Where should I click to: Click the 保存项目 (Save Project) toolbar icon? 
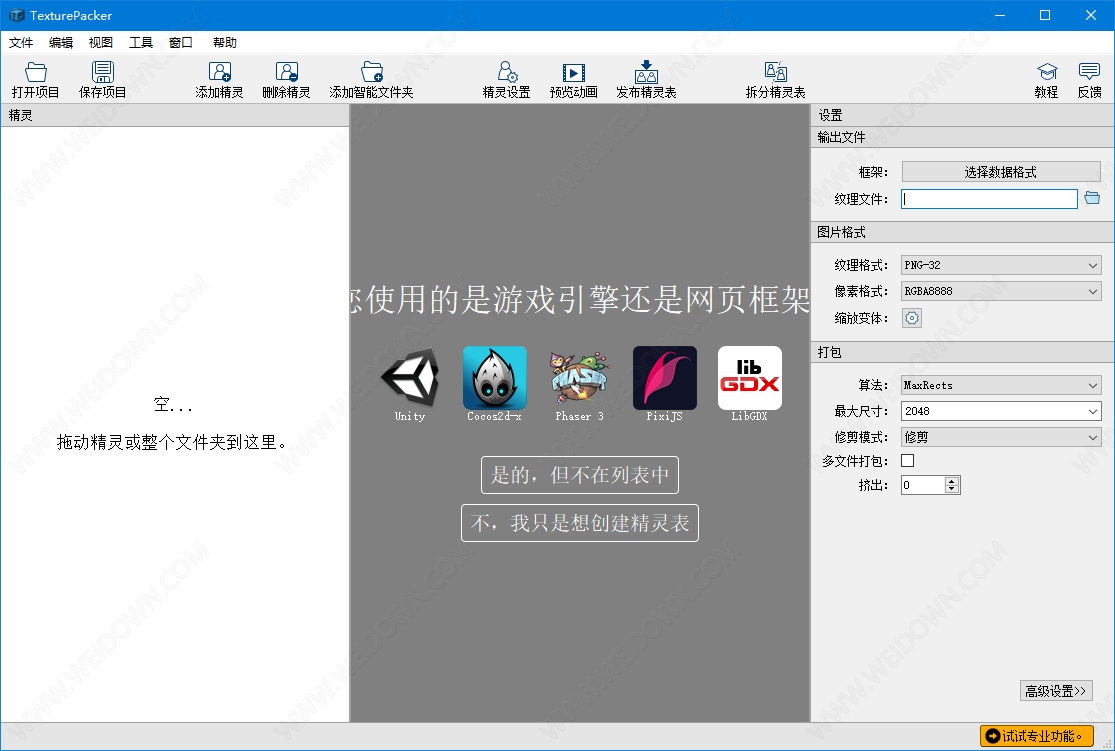pos(102,72)
